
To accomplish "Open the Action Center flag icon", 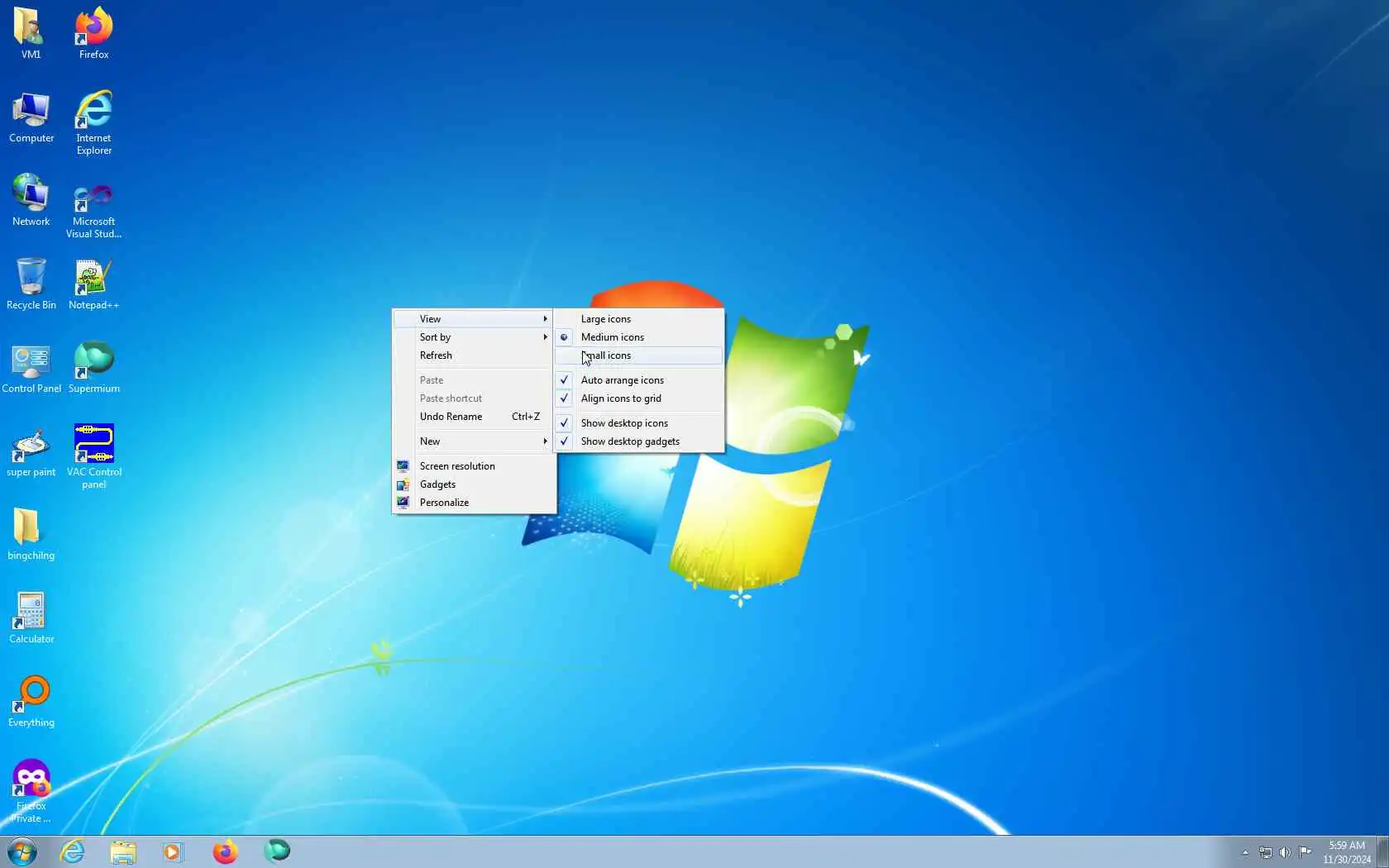I will 1305,852.
